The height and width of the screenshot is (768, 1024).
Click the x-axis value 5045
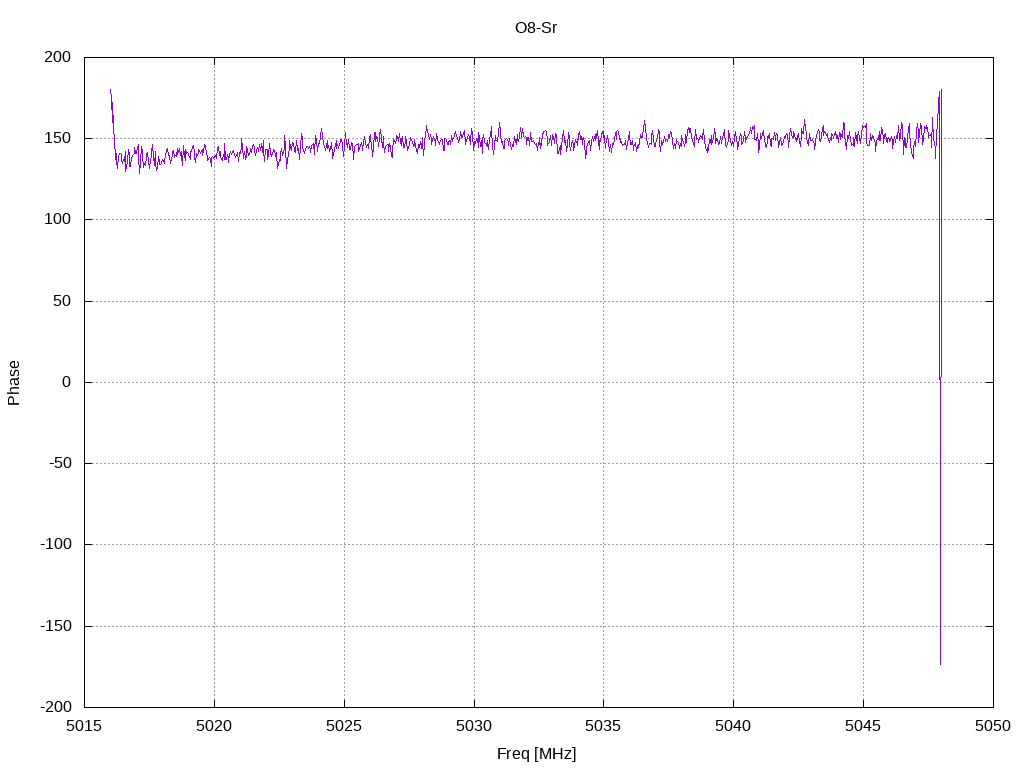point(863,726)
